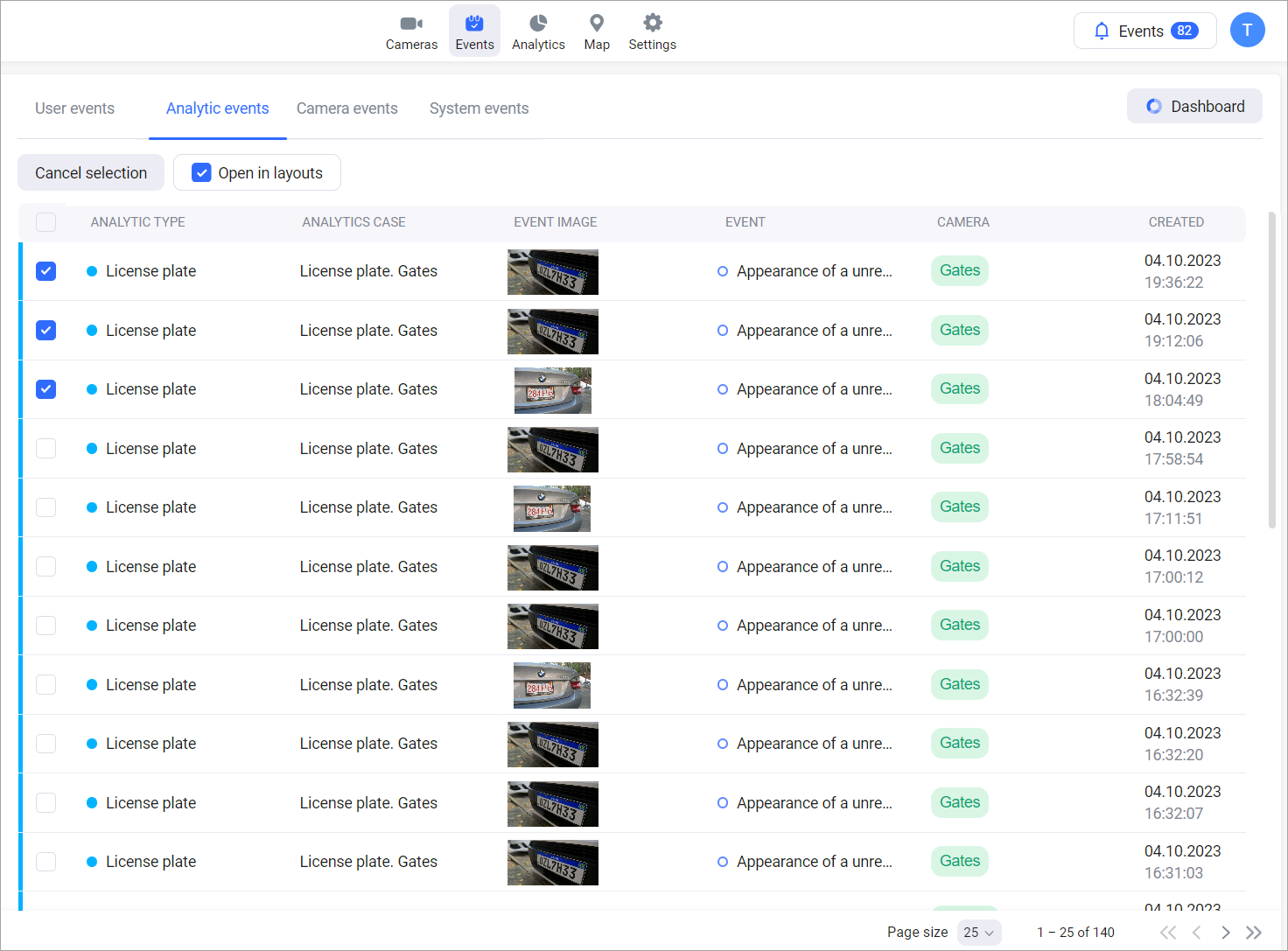Click the Analytics pie chart icon
The width and height of the screenshot is (1288, 951).
(x=538, y=24)
